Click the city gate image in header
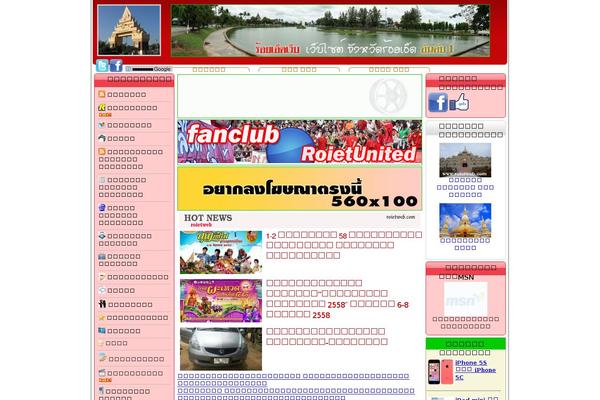Screen dimensions: 600x400 [129, 30]
